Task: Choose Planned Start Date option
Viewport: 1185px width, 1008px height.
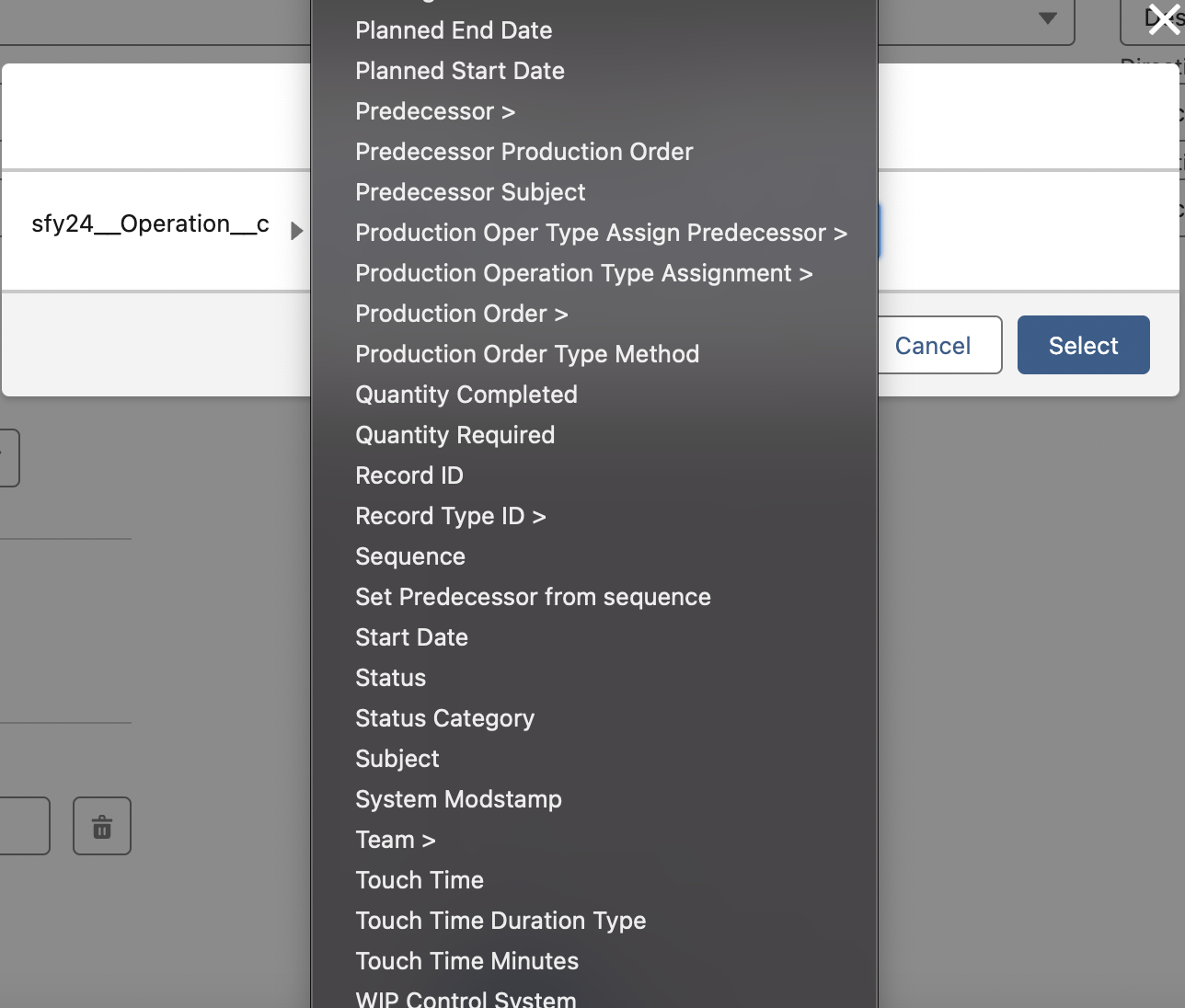Action: click(x=459, y=71)
